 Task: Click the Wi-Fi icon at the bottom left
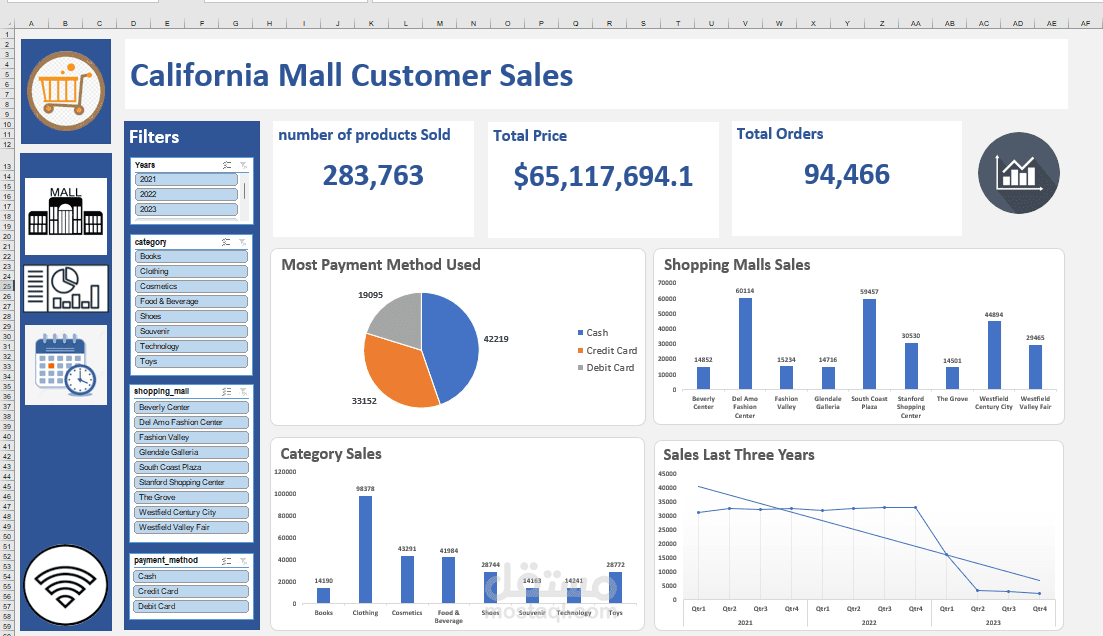(65, 583)
